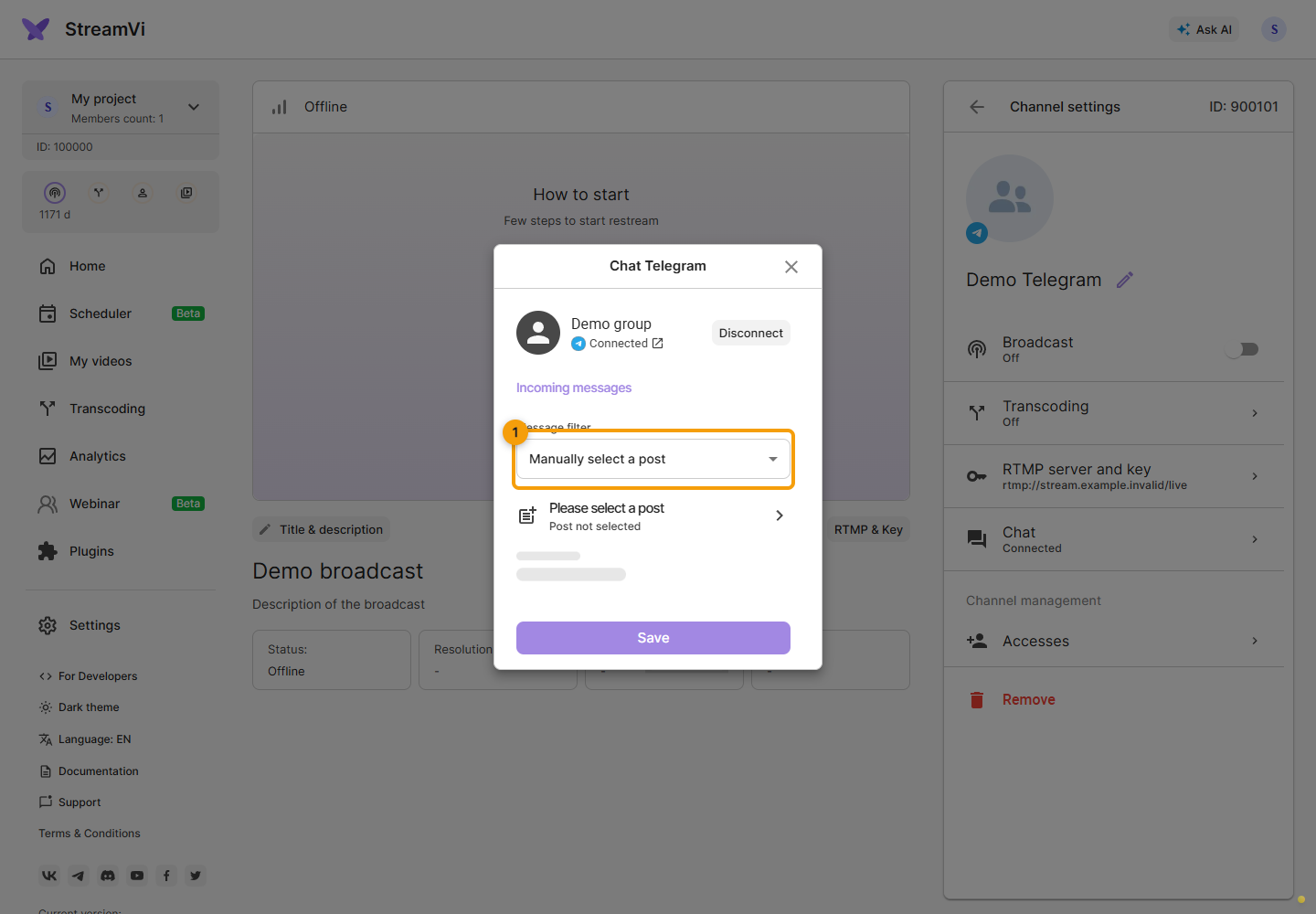1316x914 pixels.
Task: Open the Analytics page
Action: point(121,456)
